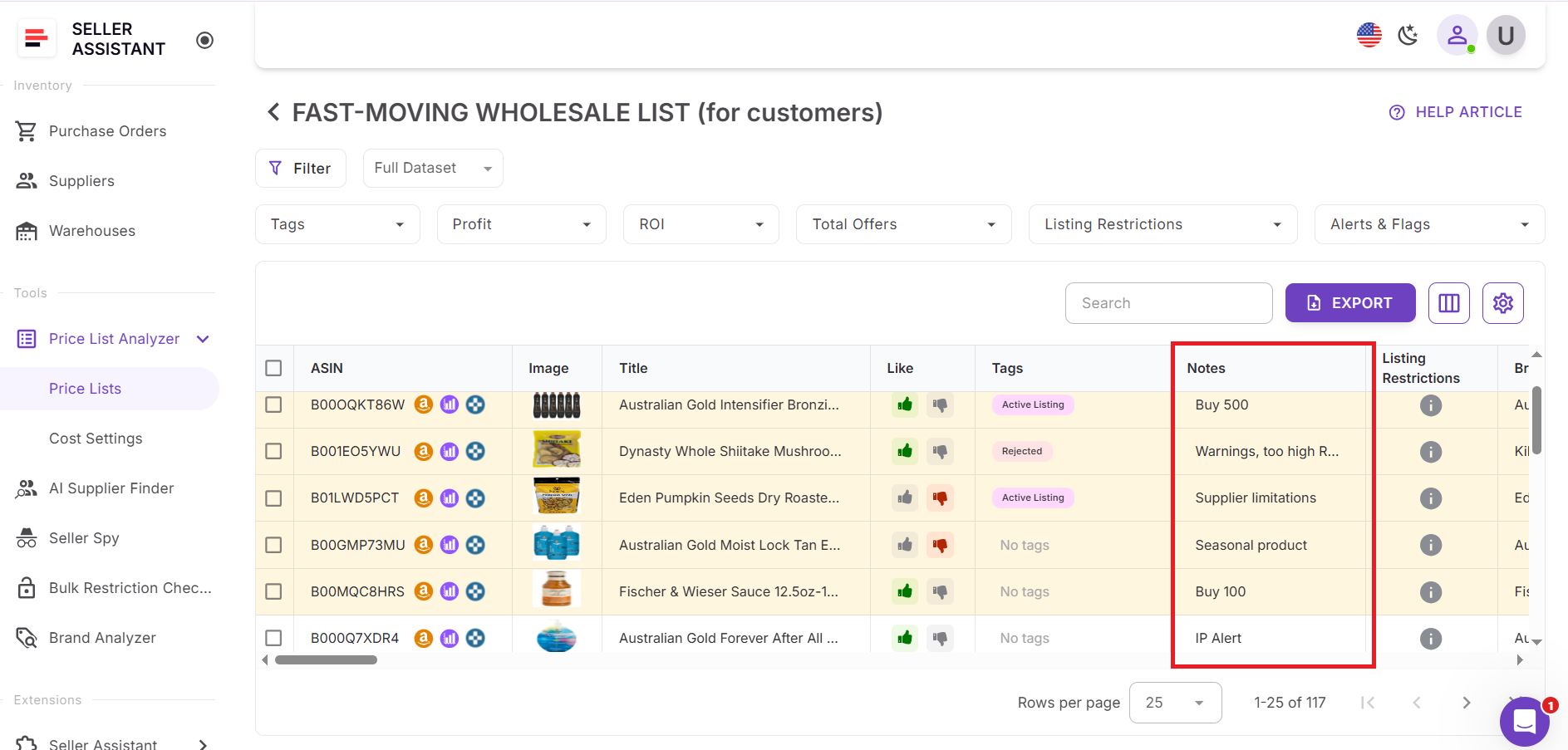
Task: Open the Warehouses section icon
Action: pyautogui.click(x=27, y=230)
